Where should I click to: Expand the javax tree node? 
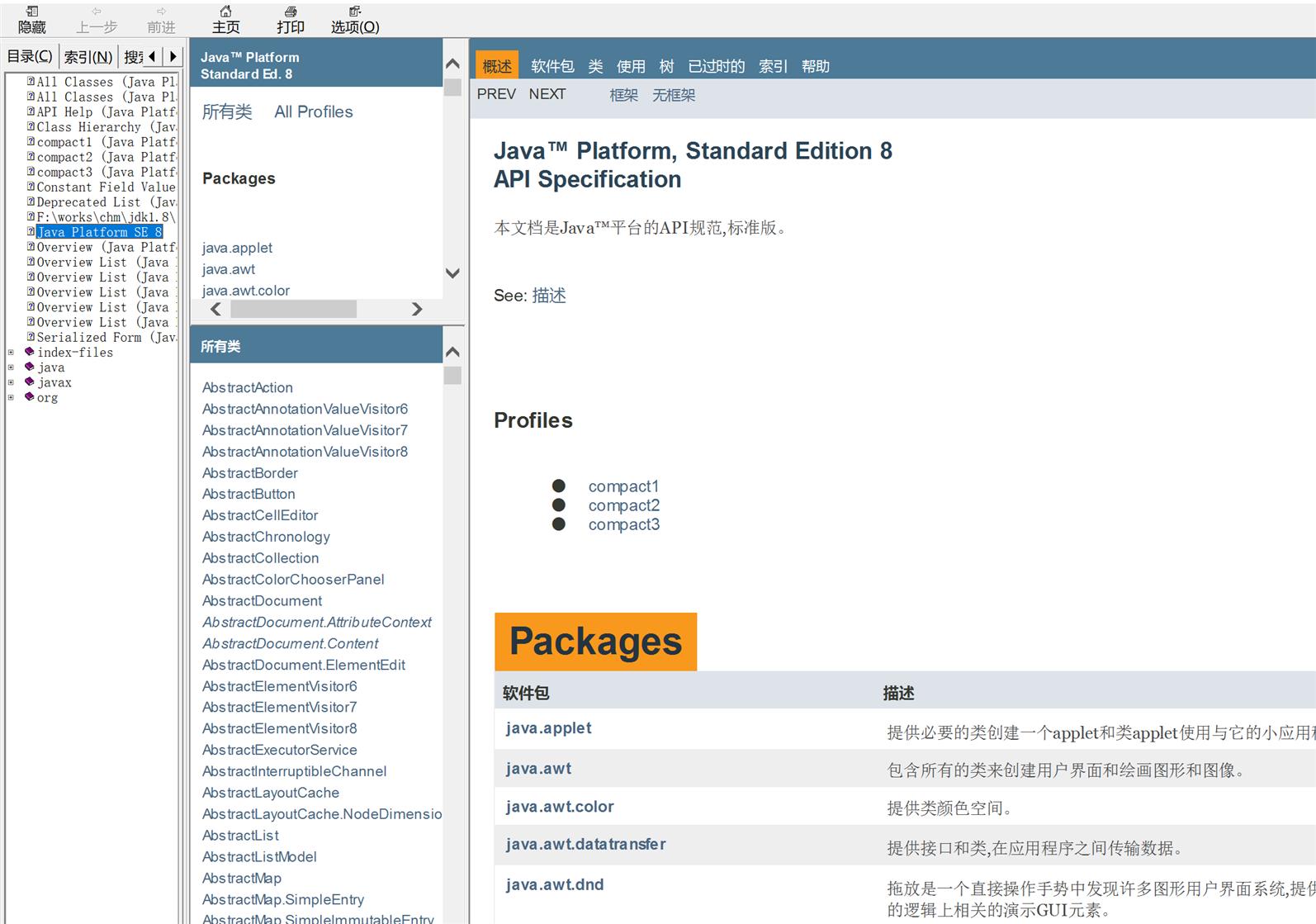tap(11, 382)
